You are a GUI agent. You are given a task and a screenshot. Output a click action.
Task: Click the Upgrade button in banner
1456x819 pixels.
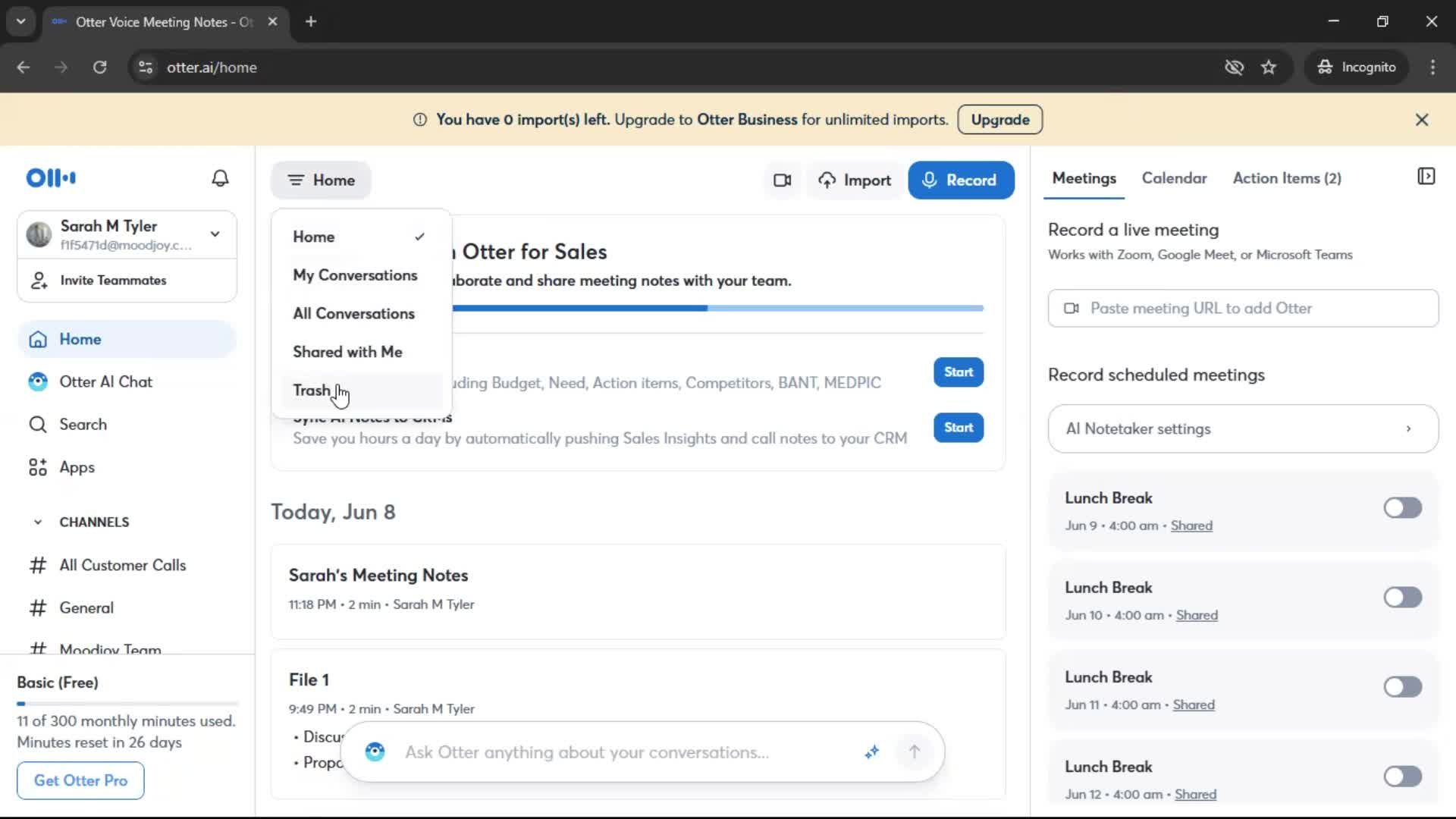click(999, 120)
